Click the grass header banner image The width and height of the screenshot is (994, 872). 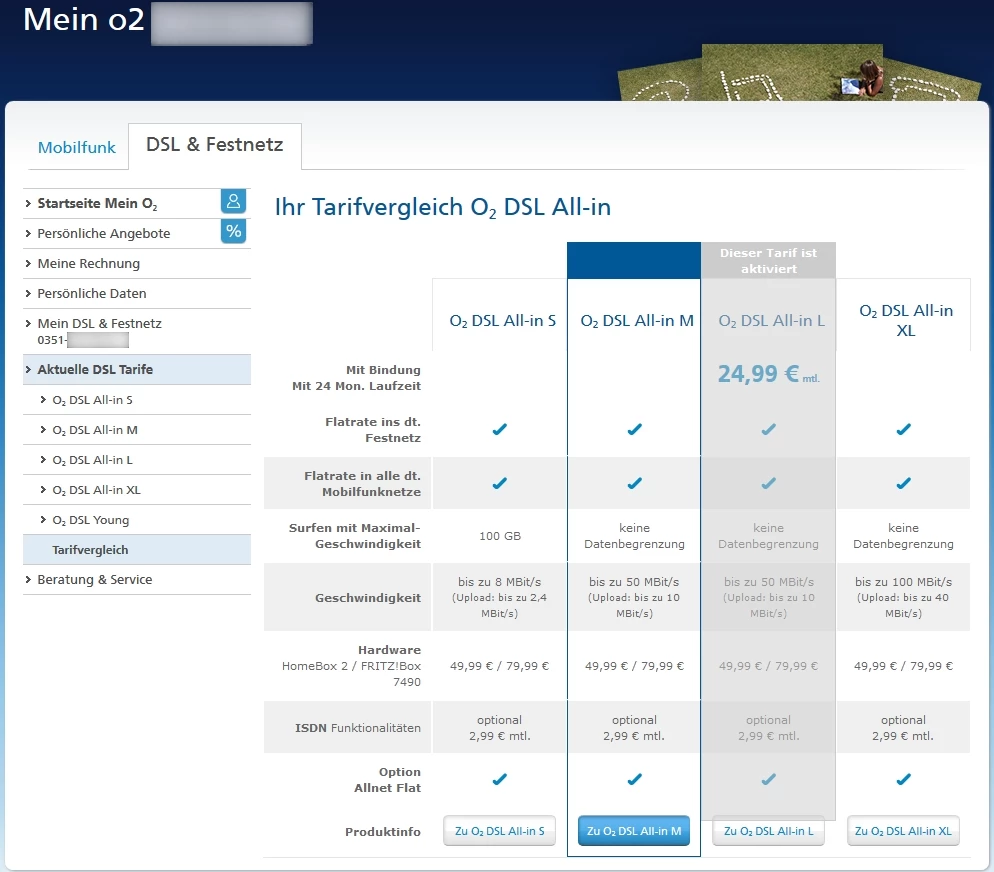click(799, 73)
